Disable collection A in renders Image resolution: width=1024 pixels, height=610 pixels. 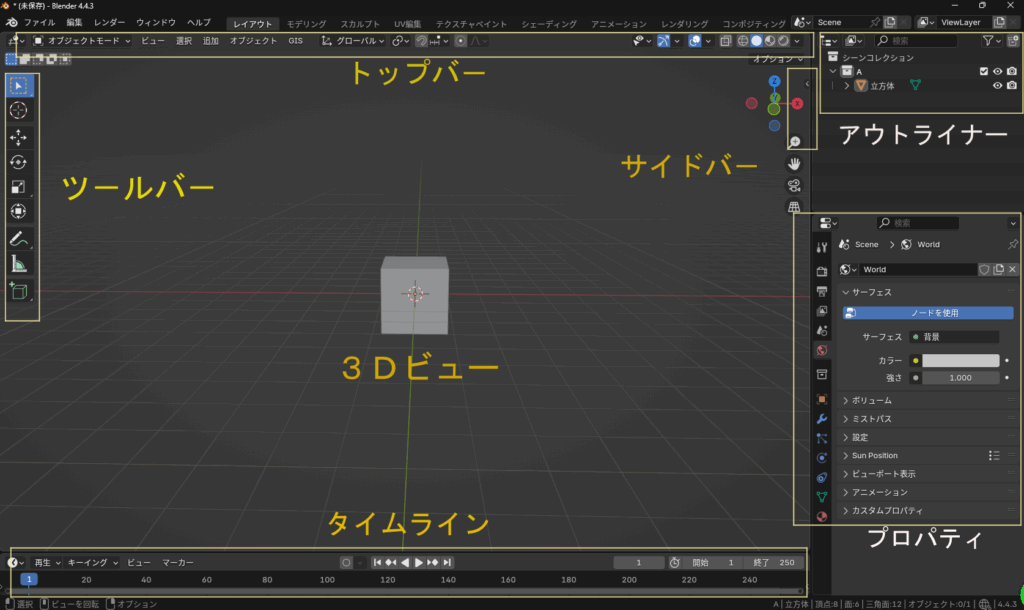coord(1012,71)
